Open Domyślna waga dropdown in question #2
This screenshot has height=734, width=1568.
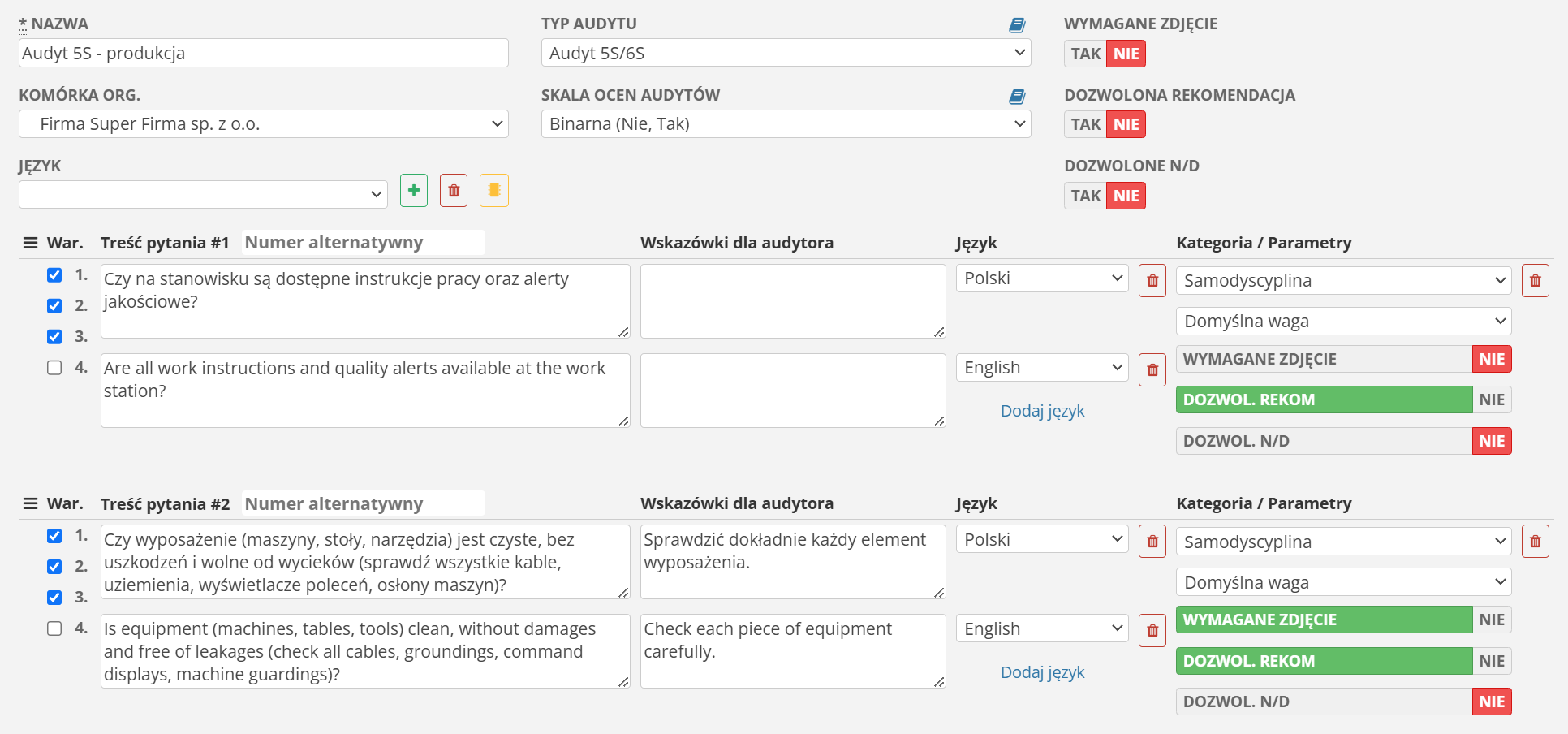1343,582
